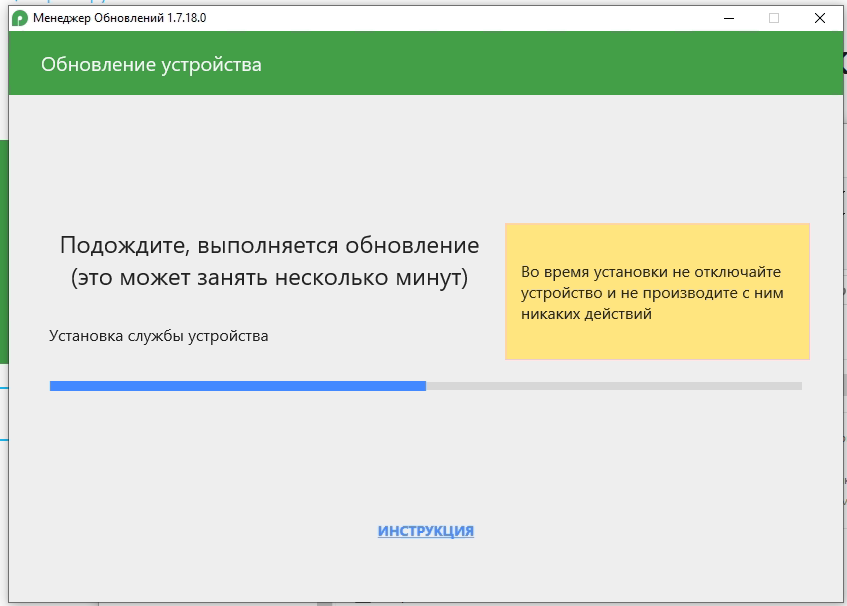Open the ИНСТРУКЦИЯ link
This screenshot has height=606, width=847.
425,531
